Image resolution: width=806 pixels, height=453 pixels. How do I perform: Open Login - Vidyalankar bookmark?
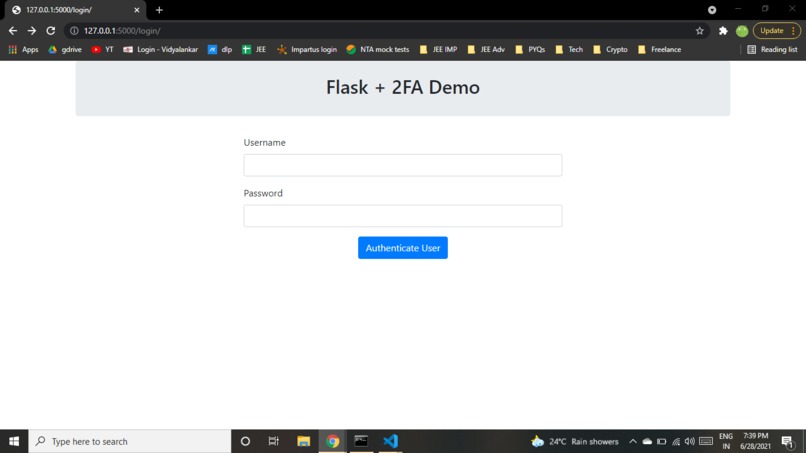160,49
